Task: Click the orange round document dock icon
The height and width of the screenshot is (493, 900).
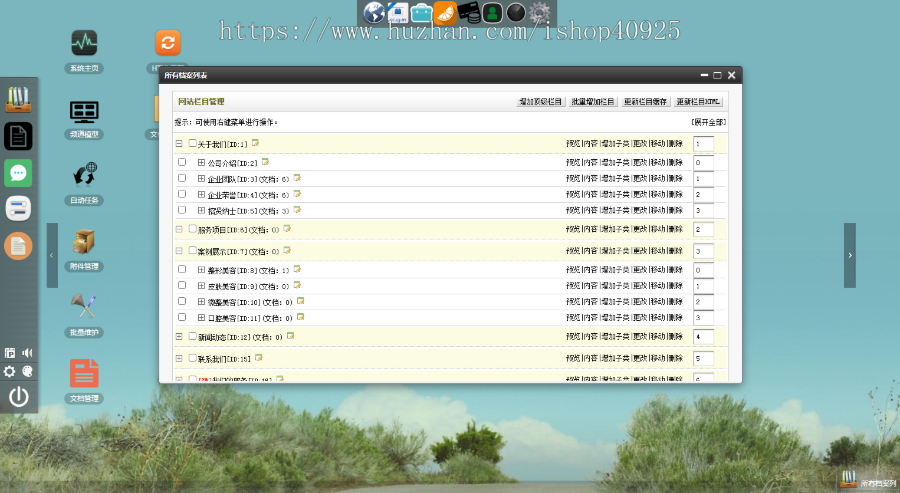Action: pyautogui.click(x=18, y=246)
